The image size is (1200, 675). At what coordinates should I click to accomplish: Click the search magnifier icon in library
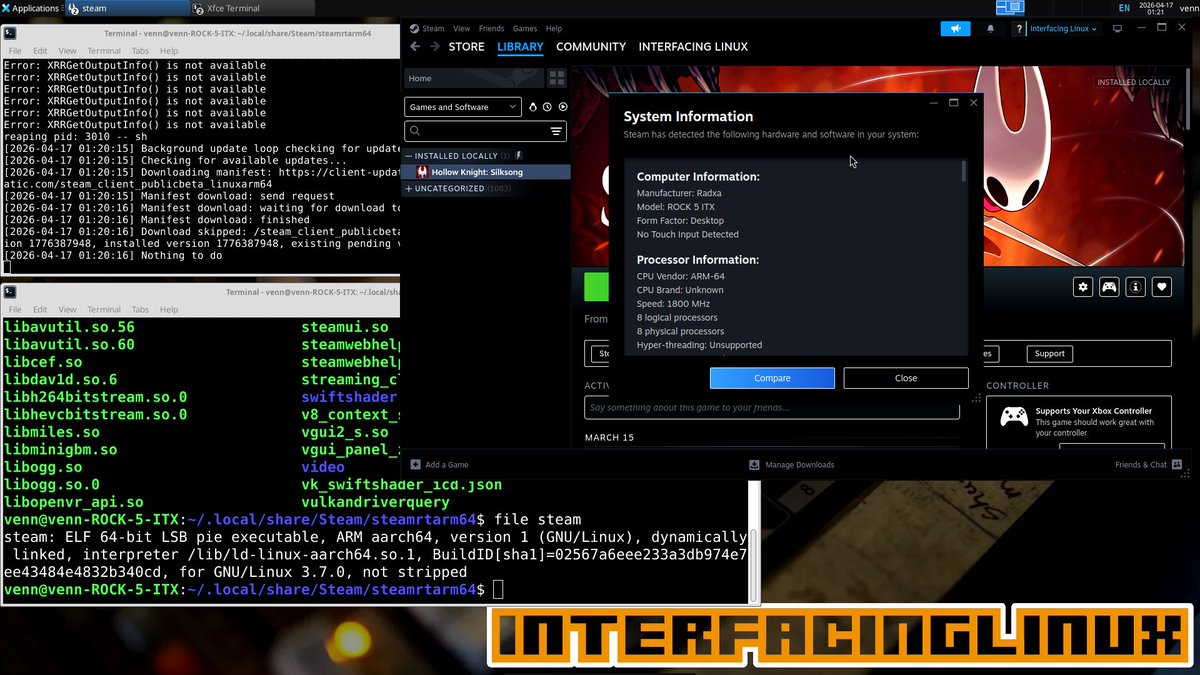tap(415, 131)
